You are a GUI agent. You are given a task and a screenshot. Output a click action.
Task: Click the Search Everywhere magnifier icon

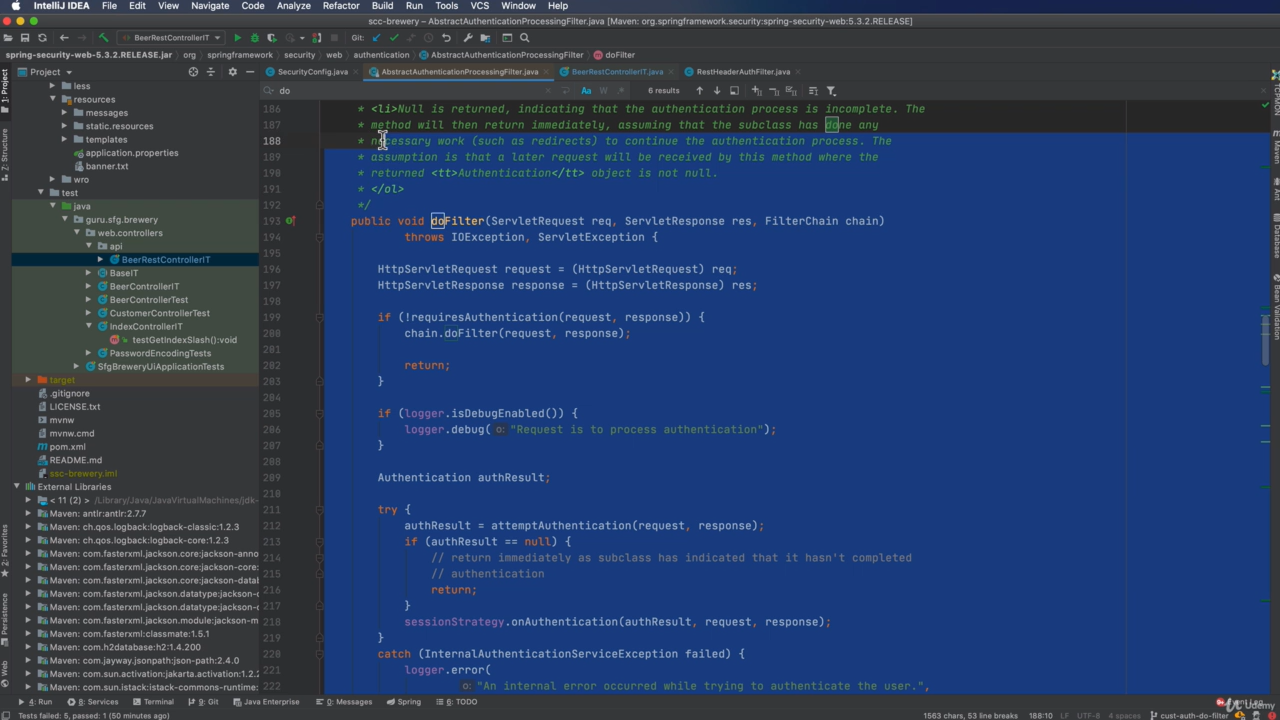click(524, 38)
